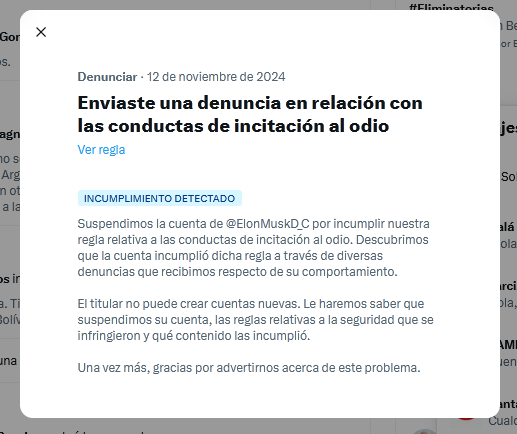Click the red avatar behind the dialog
The image size is (517, 434).
[x=466, y=418]
